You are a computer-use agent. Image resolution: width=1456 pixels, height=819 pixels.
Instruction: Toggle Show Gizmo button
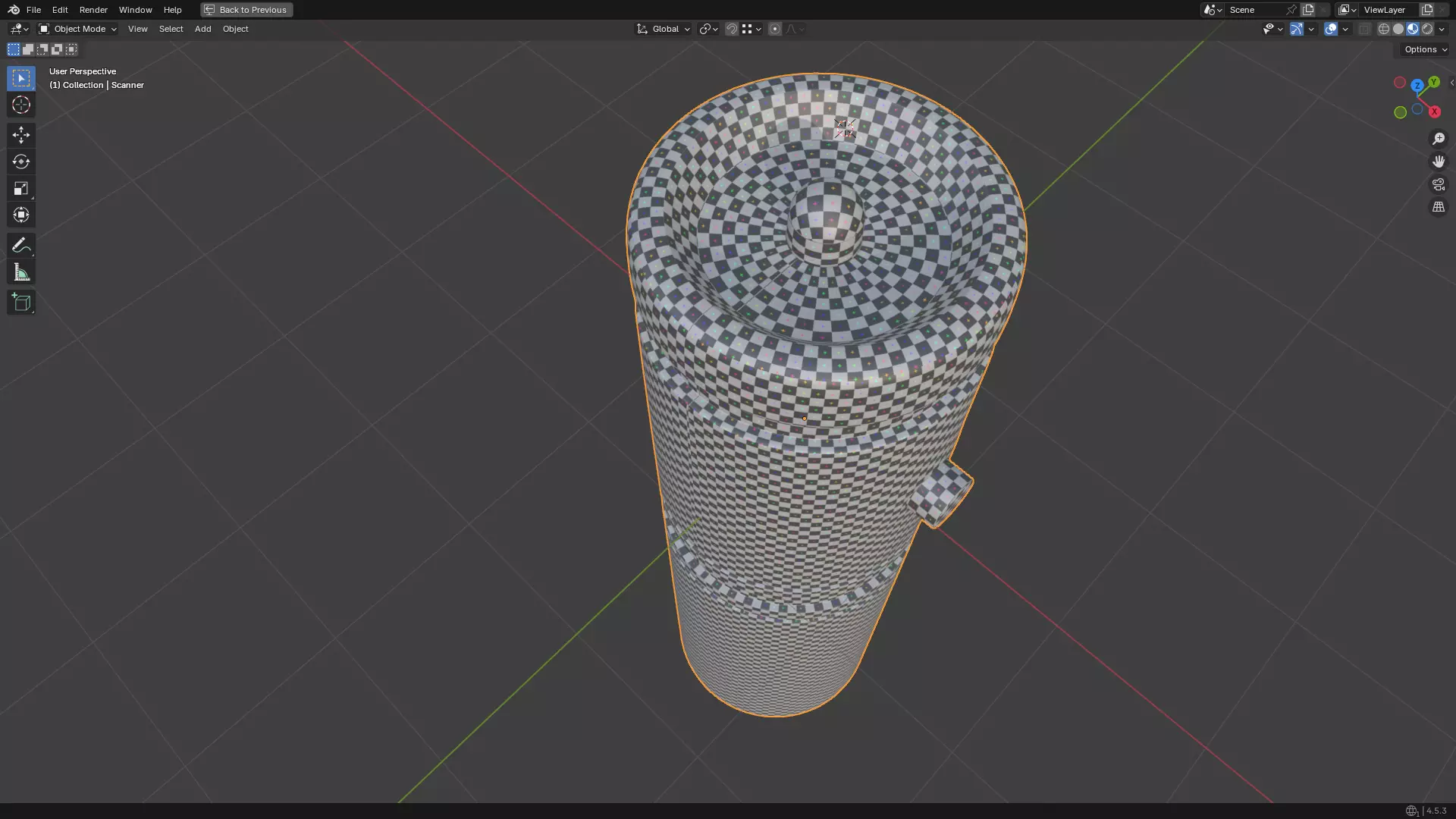click(1297, 29)
